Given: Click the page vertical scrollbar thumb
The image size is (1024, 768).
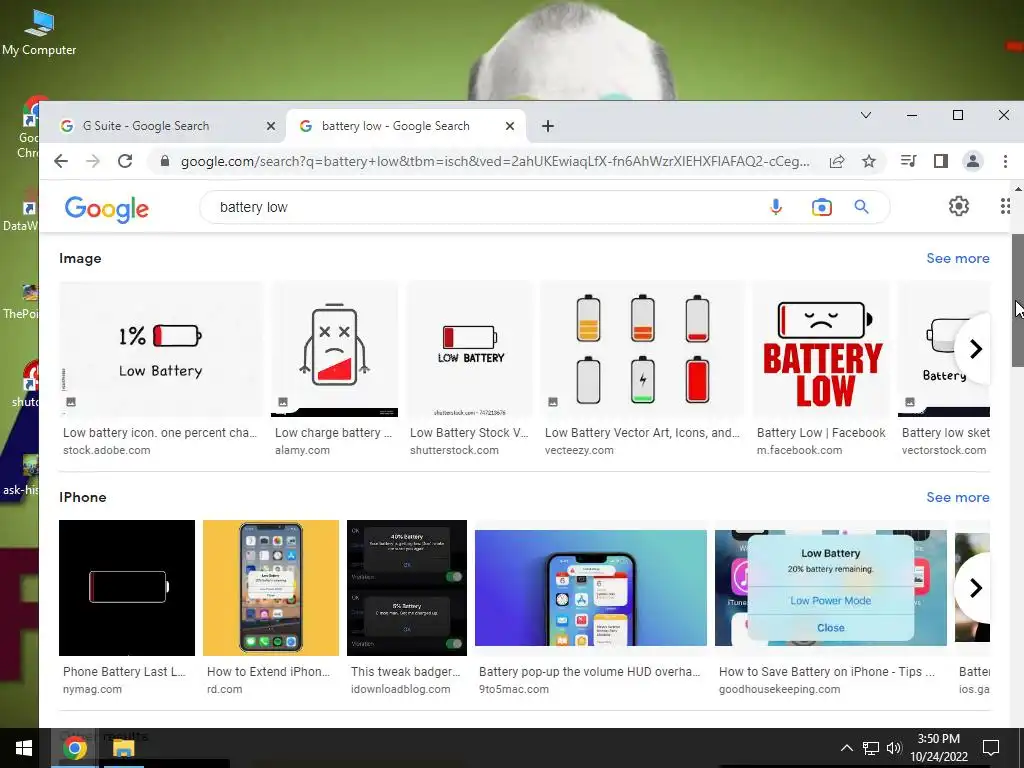Looking at the screenshot, I should pyautogui.click(x=1017, y=300).
